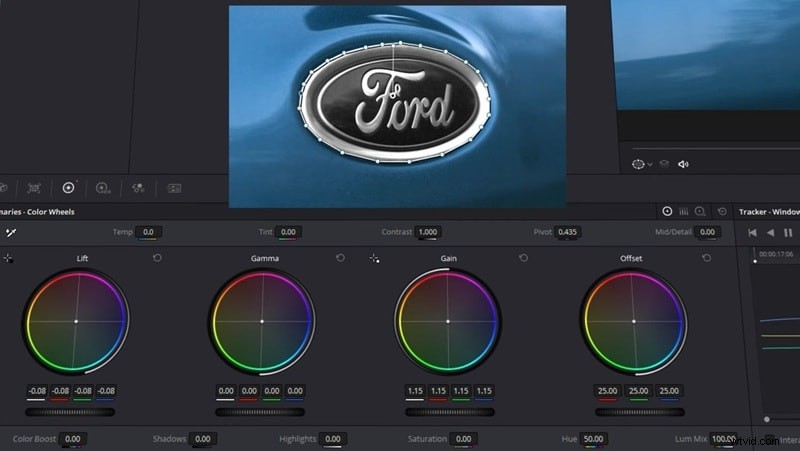Screen dimensions: 800x451
Task: Click the 00:00:17:06 tracker timecode
Action: 776,254
